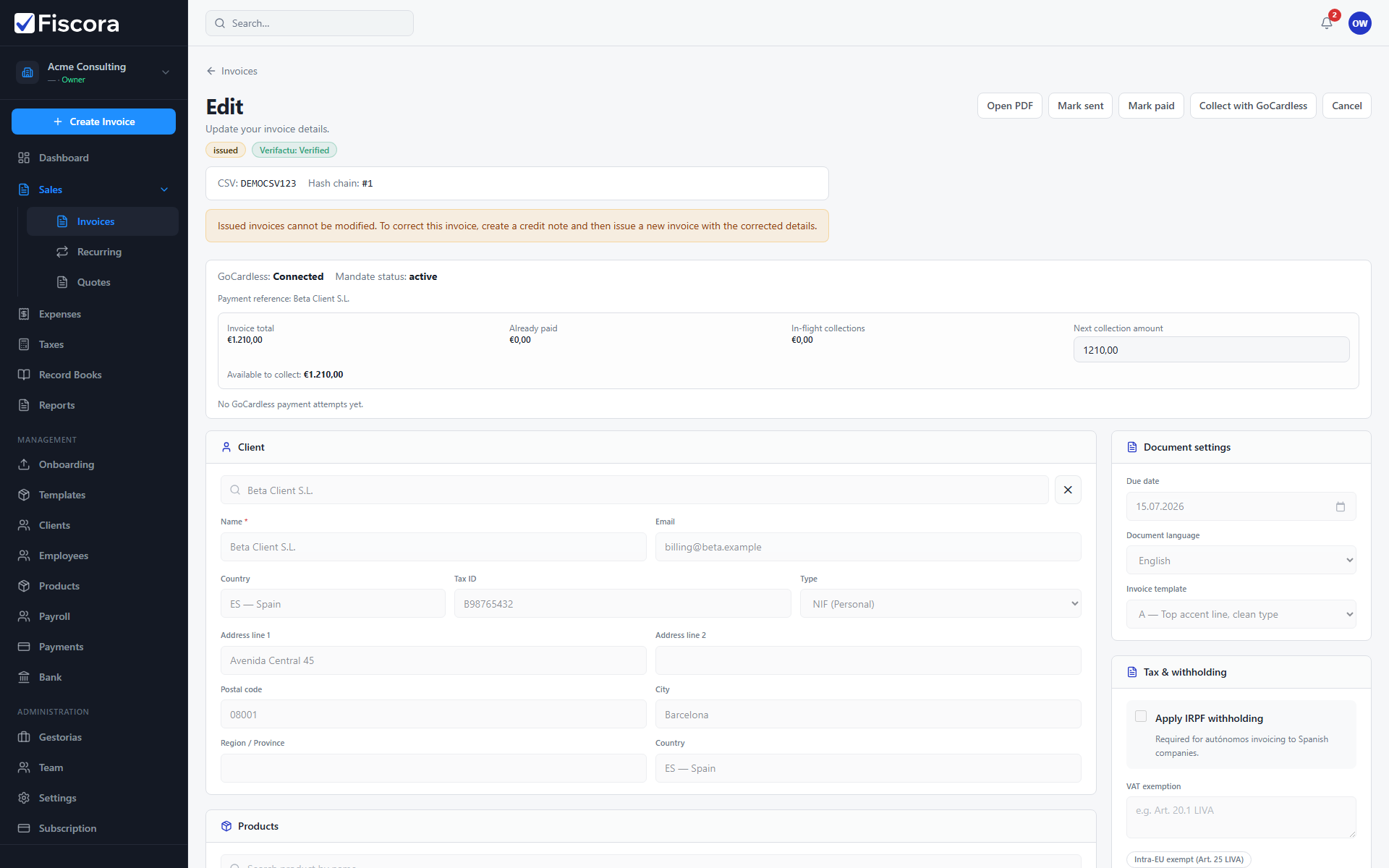Click the Quotes document icon

point(62,282)
